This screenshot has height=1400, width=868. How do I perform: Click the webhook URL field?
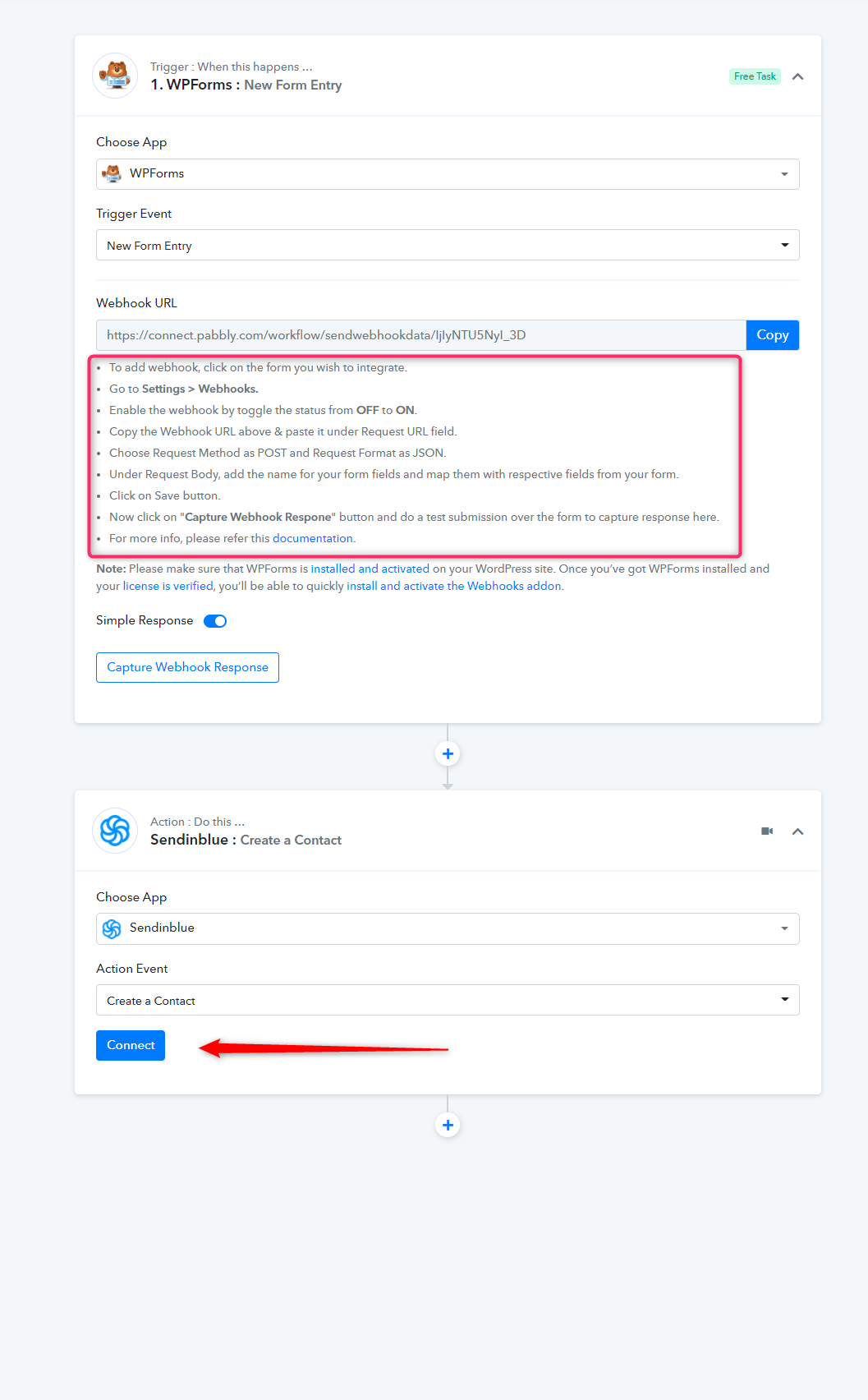pos(421,335)
